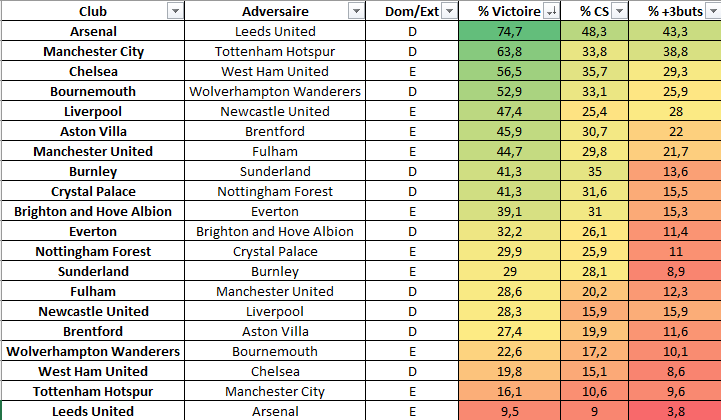Select the 43,3 % +3buts cell
Viewport: 721px width, 420px height.
[x=675, y=31]
